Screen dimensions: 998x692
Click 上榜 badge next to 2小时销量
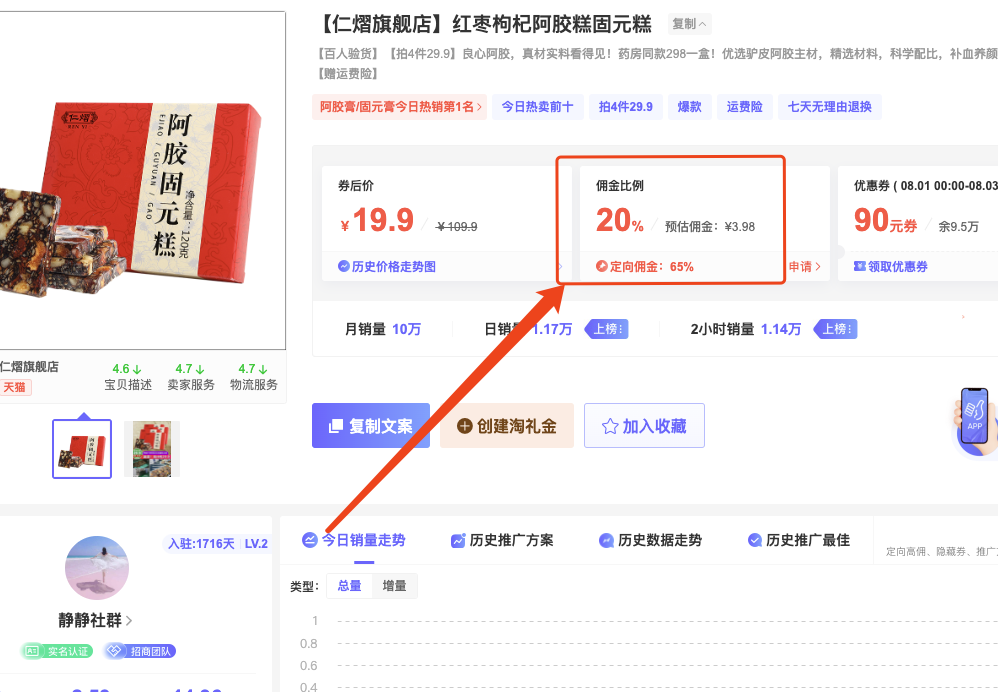[836, 329]
